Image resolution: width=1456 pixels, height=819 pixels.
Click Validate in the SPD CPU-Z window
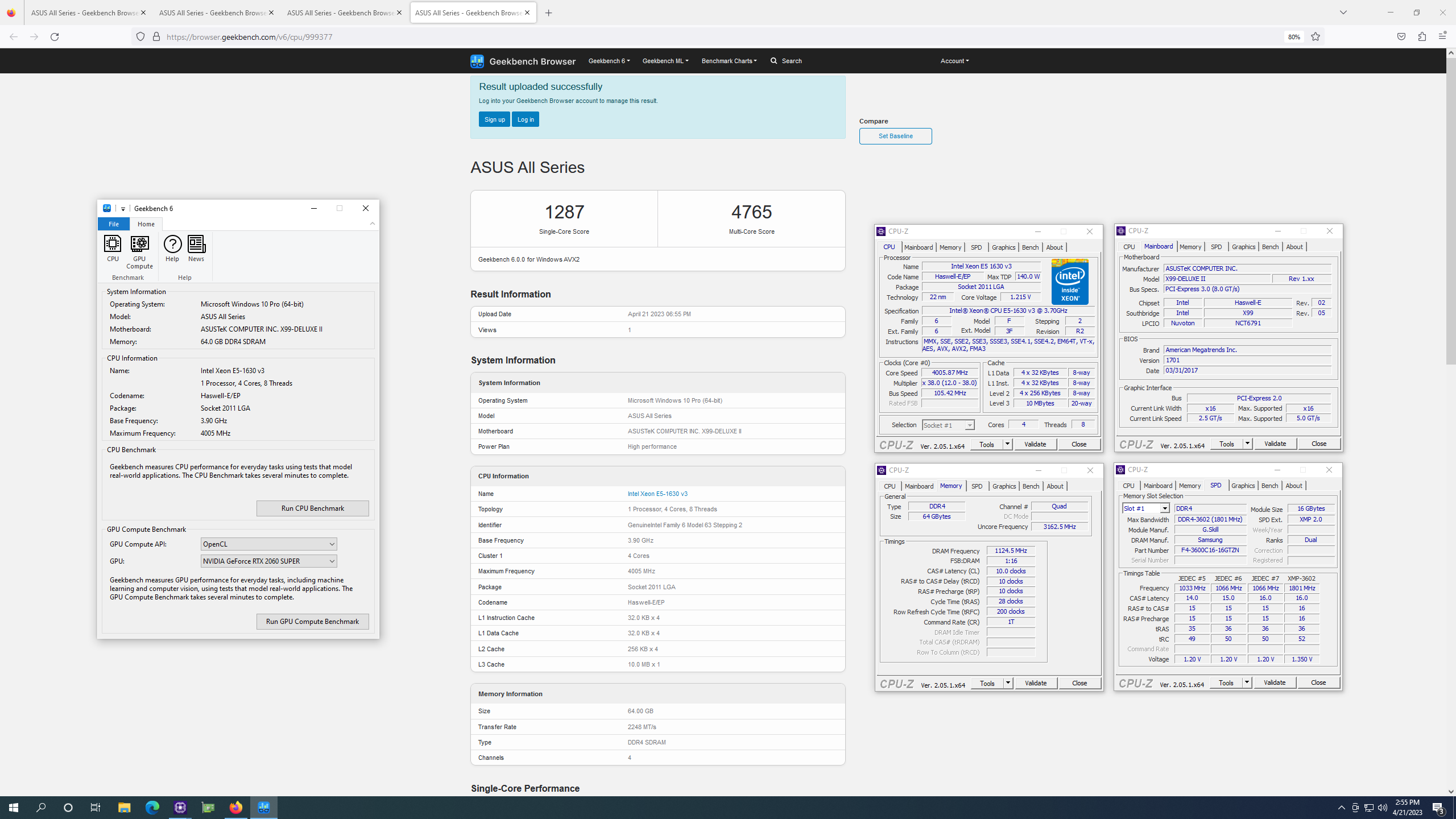[x=1275, y=682]
